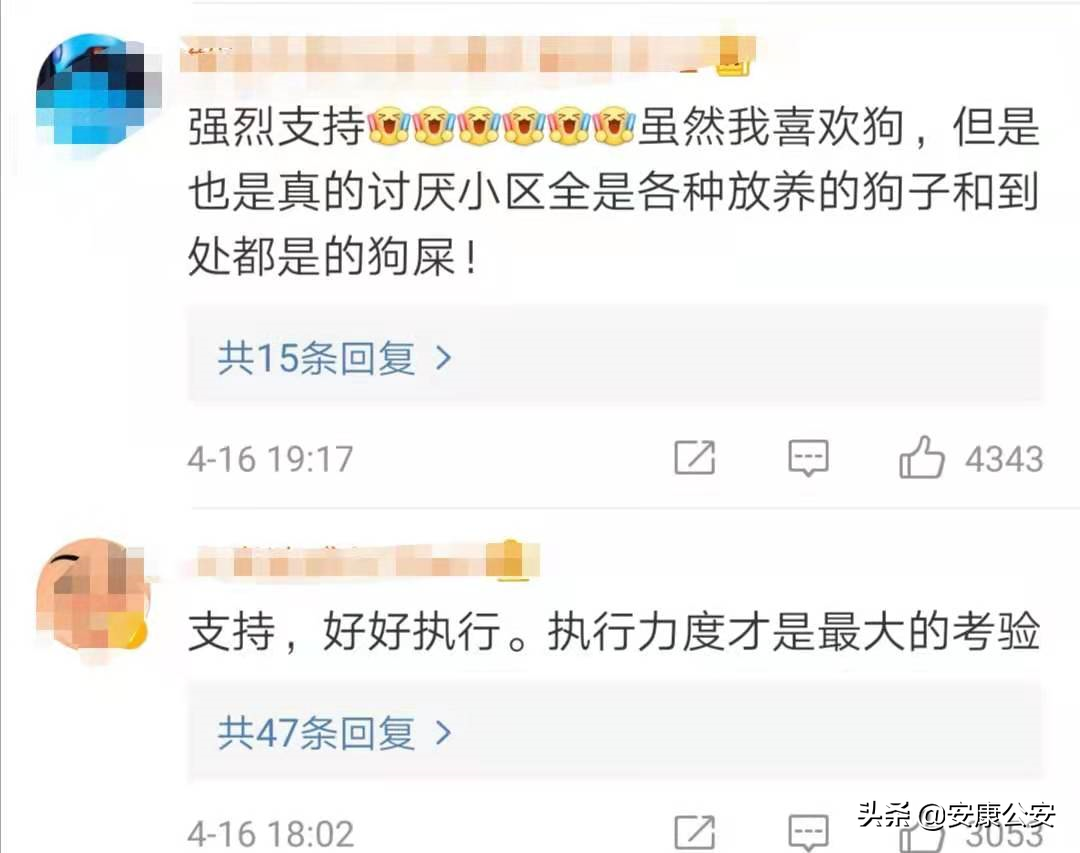Image resolution: width=1080 pixels, height=853 pixels.
Task: Open first commenter's blurred username
Action: coord(468,55)
